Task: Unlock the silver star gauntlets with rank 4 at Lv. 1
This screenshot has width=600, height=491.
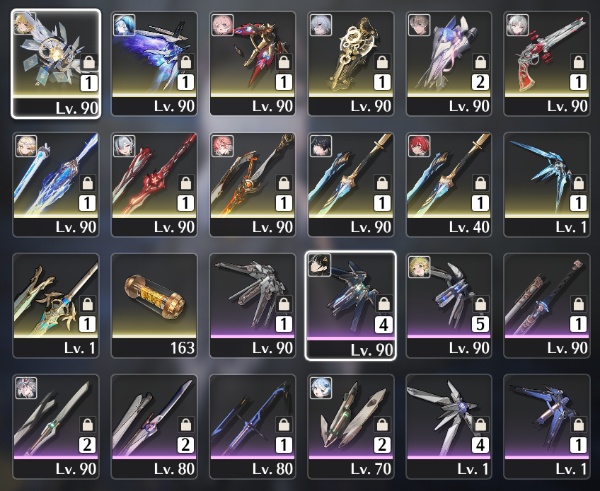Action: pos(480,425)
